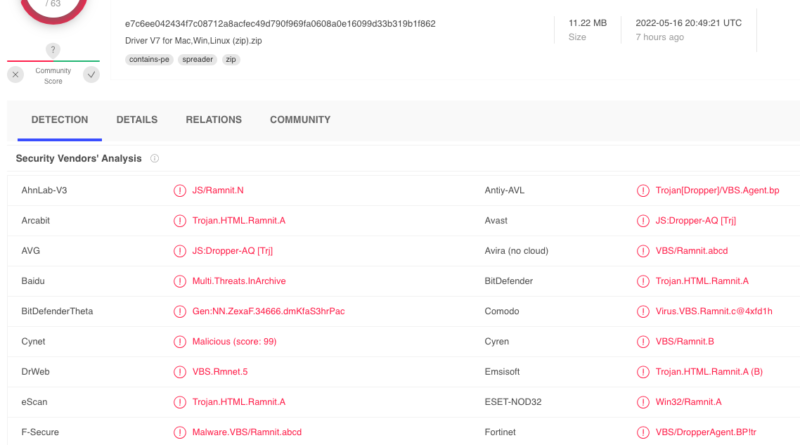
Task: Select the DETECTION tab
Action: (x=60, y=119)
